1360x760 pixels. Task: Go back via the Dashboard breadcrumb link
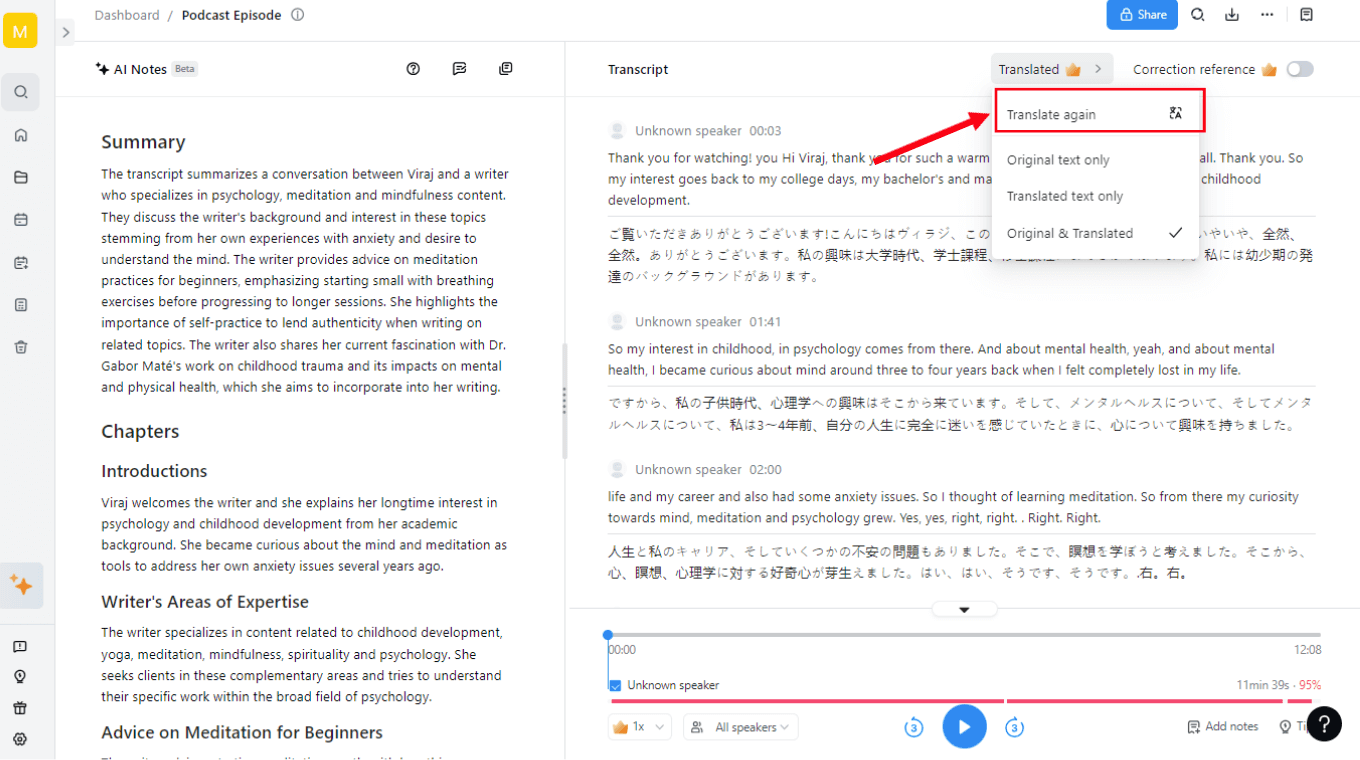[127, 14]
